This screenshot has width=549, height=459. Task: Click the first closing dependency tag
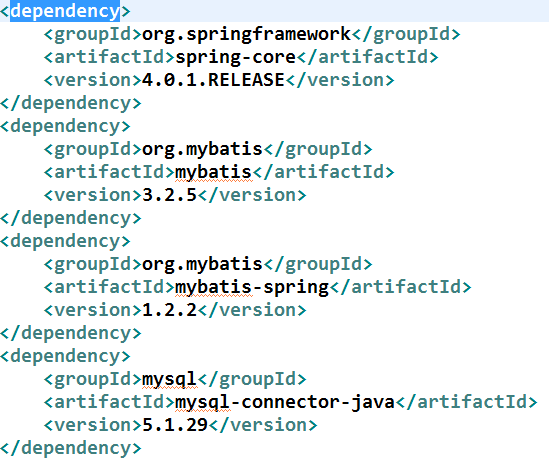tap(70, 103)
